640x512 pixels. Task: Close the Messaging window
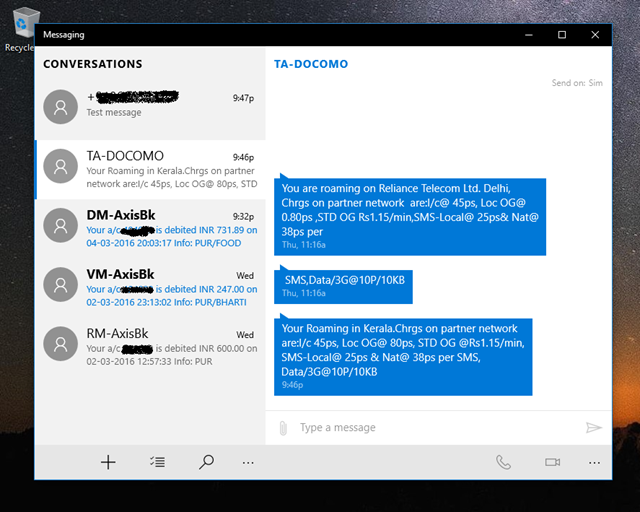[595, 35]
